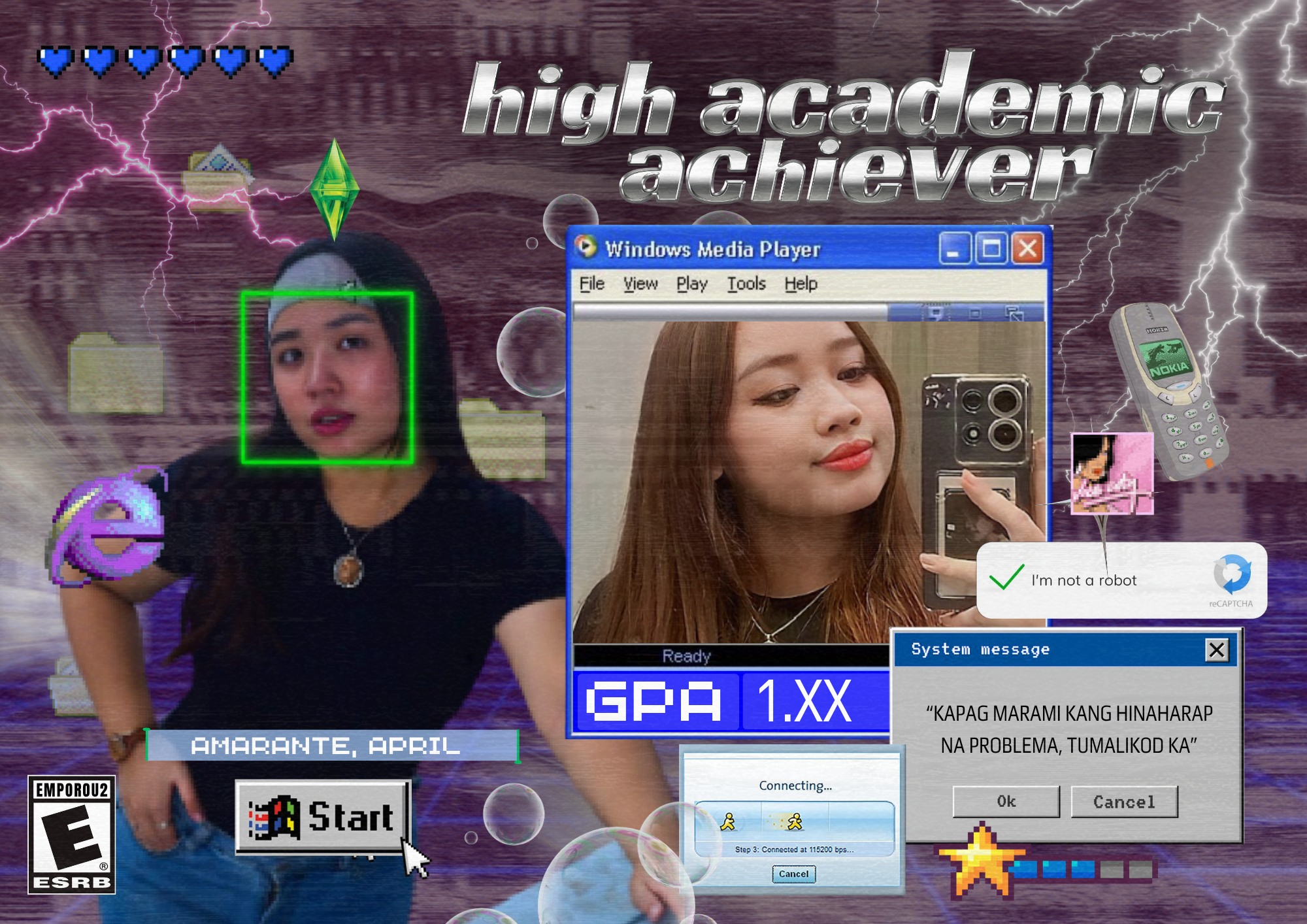Image resolution: width=1307 pixels, height=924 pixels.
Task: Click Ok in System message dialog
Action: coord(1006,802)
